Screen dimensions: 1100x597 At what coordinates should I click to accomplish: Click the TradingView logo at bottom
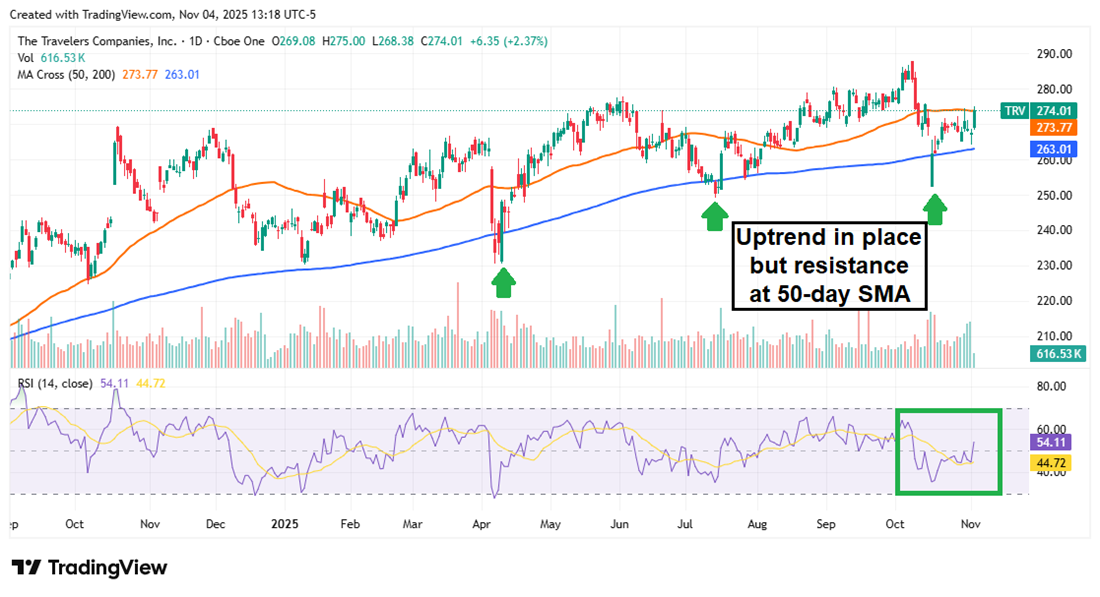pyautogui.click(x=89, y=568)
